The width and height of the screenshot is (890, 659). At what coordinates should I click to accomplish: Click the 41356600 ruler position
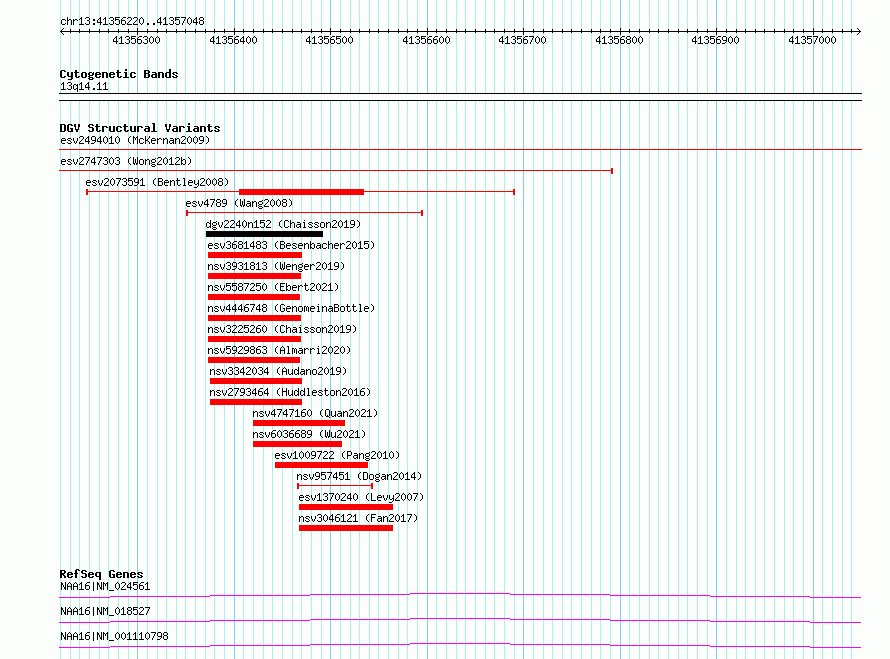tap(426, 40)
